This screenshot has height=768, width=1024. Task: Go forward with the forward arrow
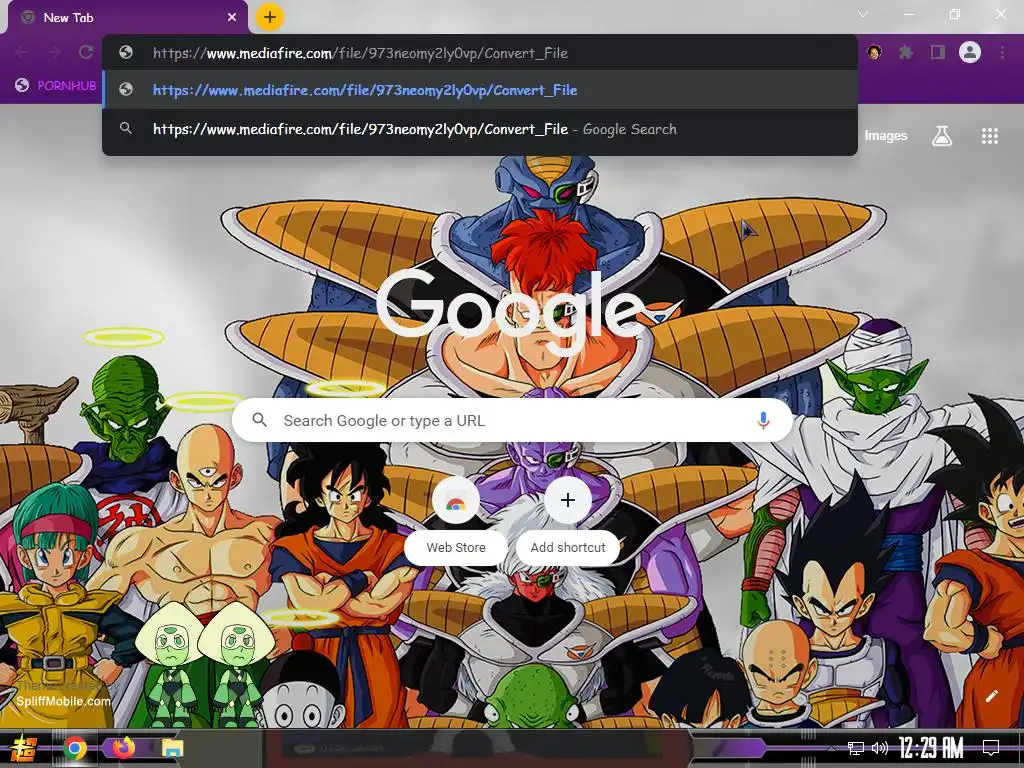(54, 52)
